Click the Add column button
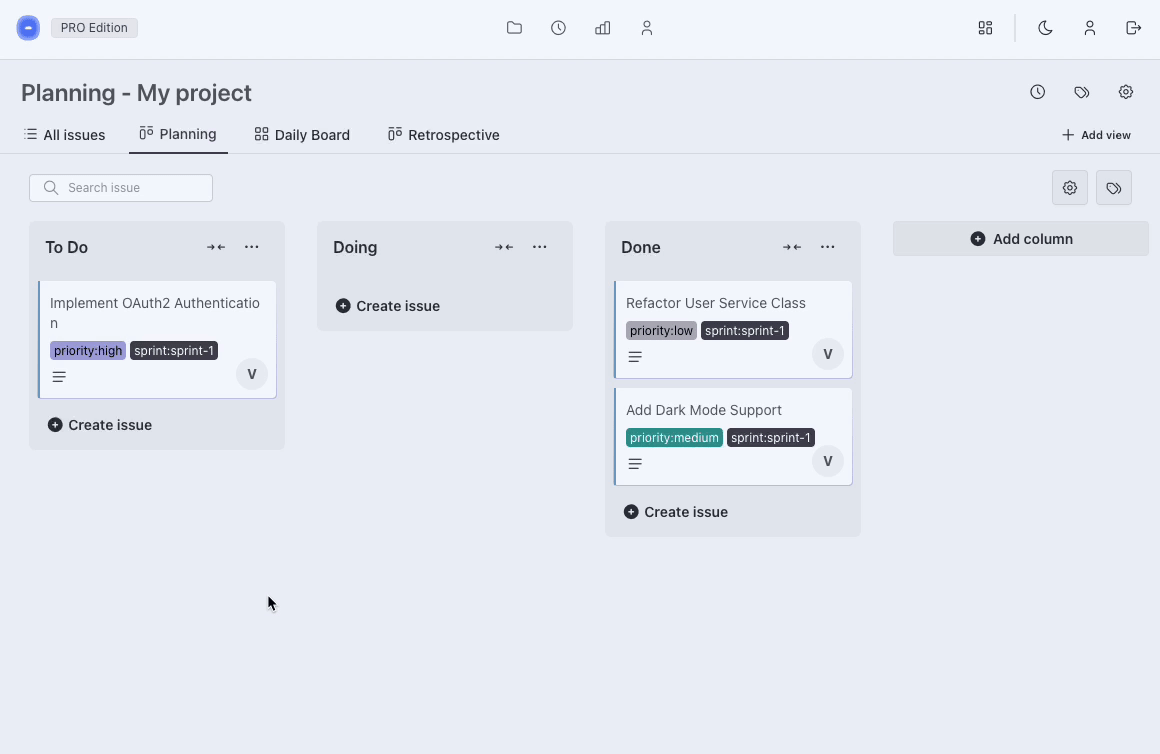Screen dimensions: 1160x754 pyautogui.click(x=1021, y=239)
